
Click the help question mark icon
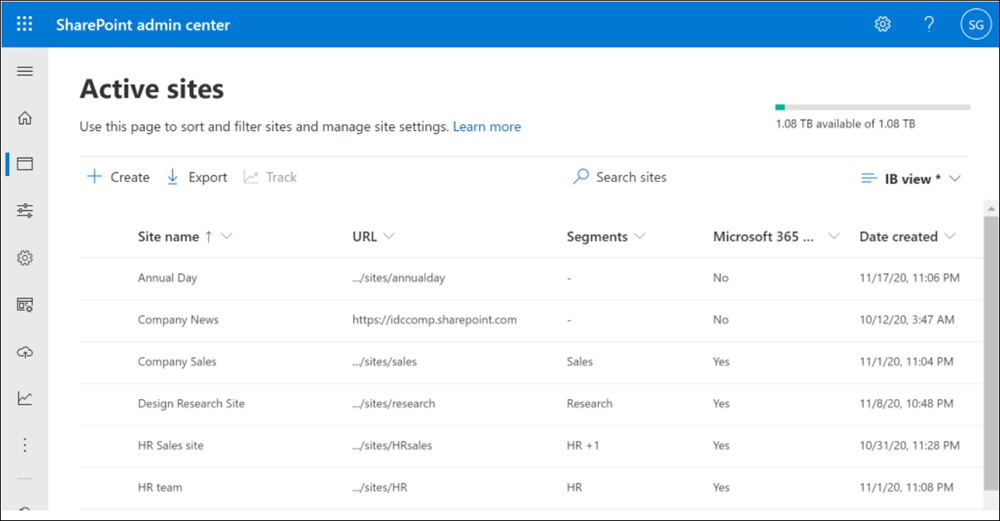pos(929,24)
